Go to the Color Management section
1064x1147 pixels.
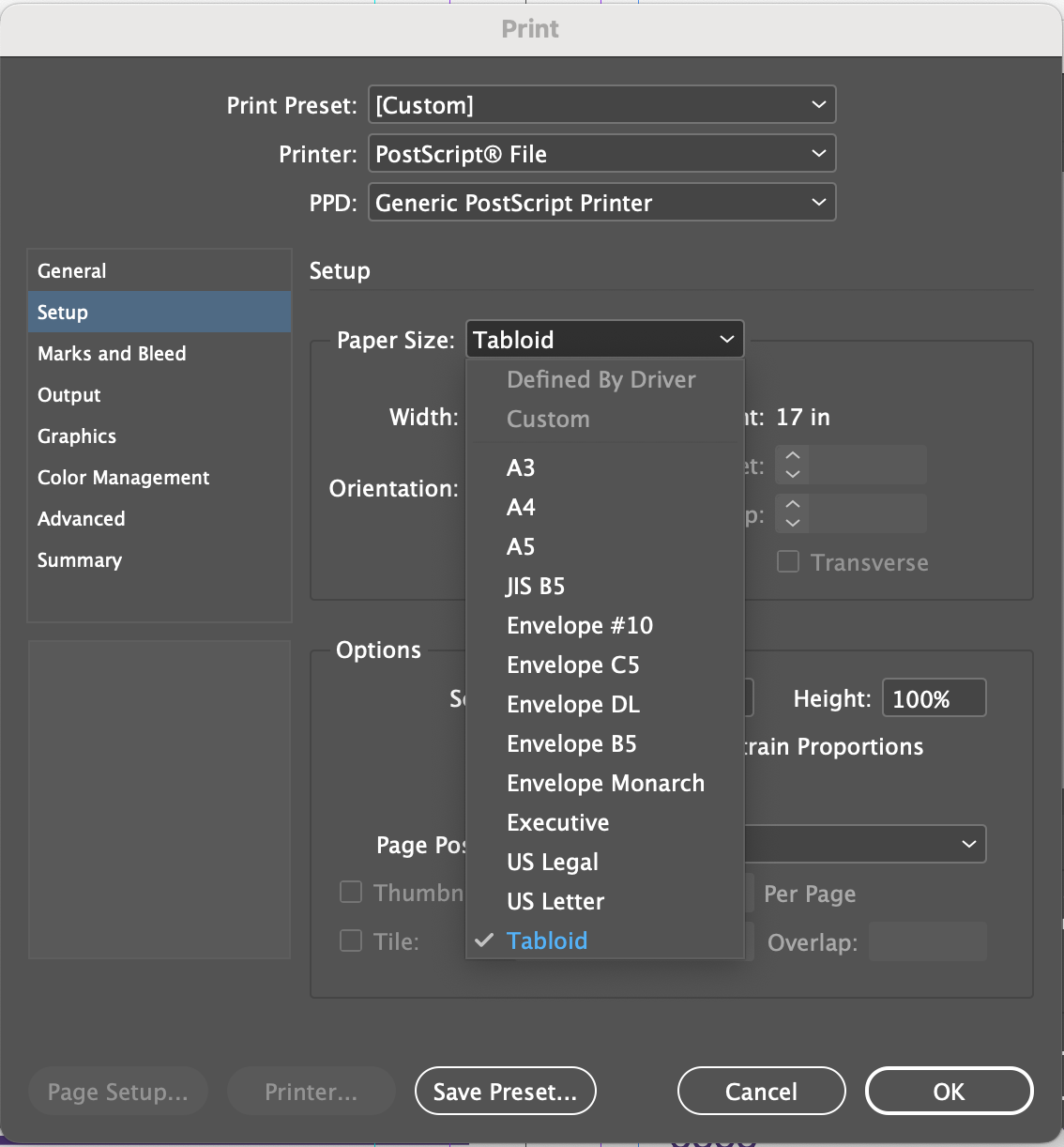pos(124,478)
